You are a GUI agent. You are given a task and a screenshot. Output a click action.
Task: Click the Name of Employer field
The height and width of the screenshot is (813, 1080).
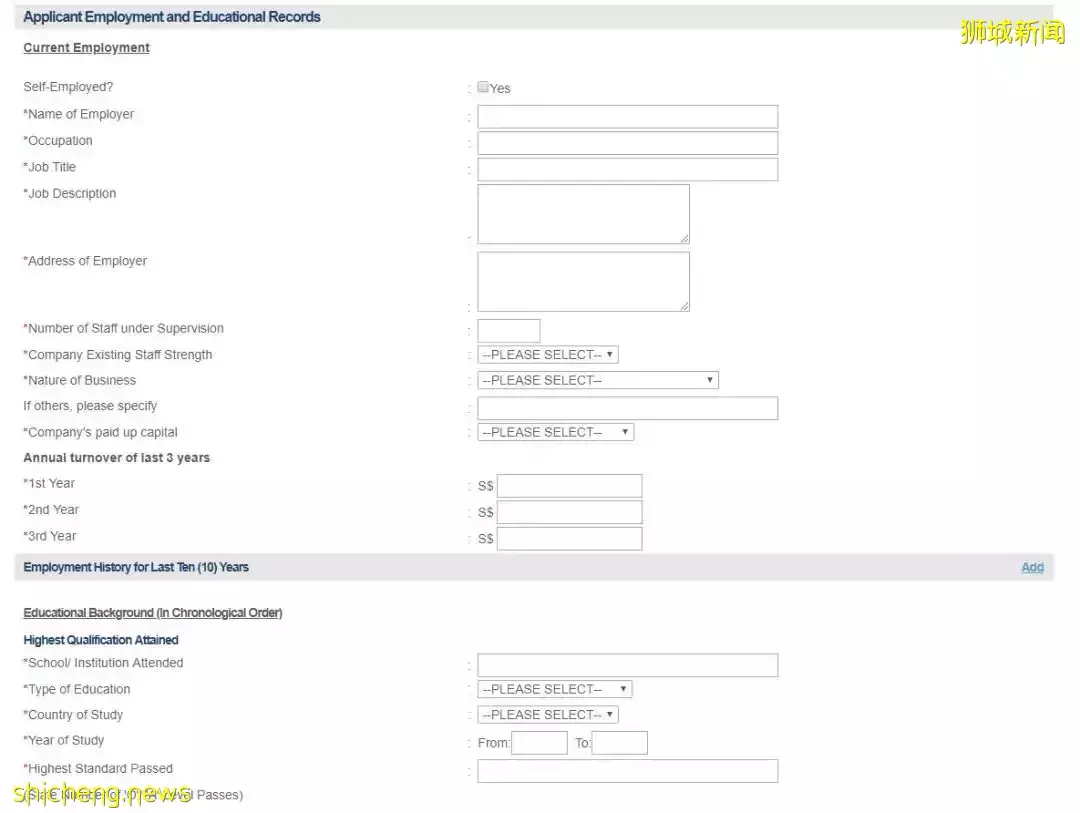click(627, 117)
